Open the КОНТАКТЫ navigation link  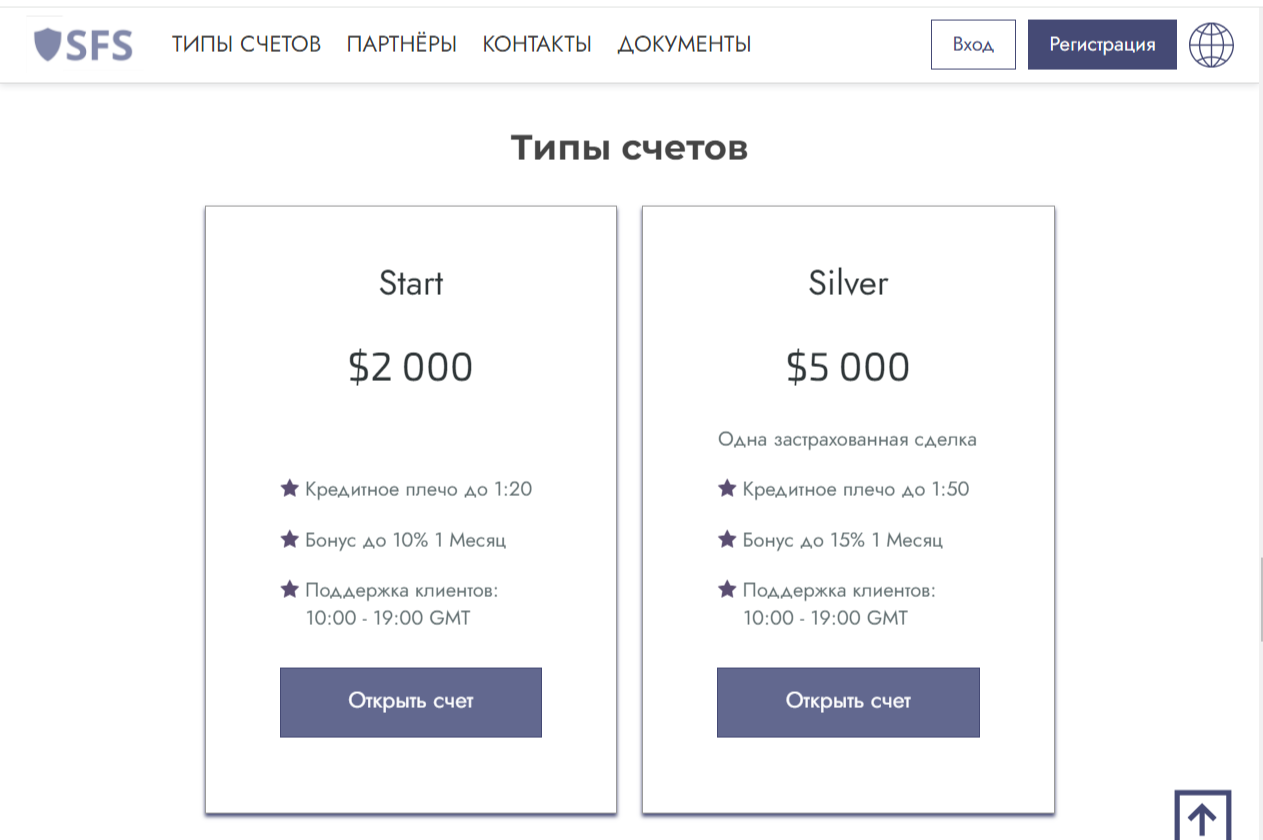(537, 45)
